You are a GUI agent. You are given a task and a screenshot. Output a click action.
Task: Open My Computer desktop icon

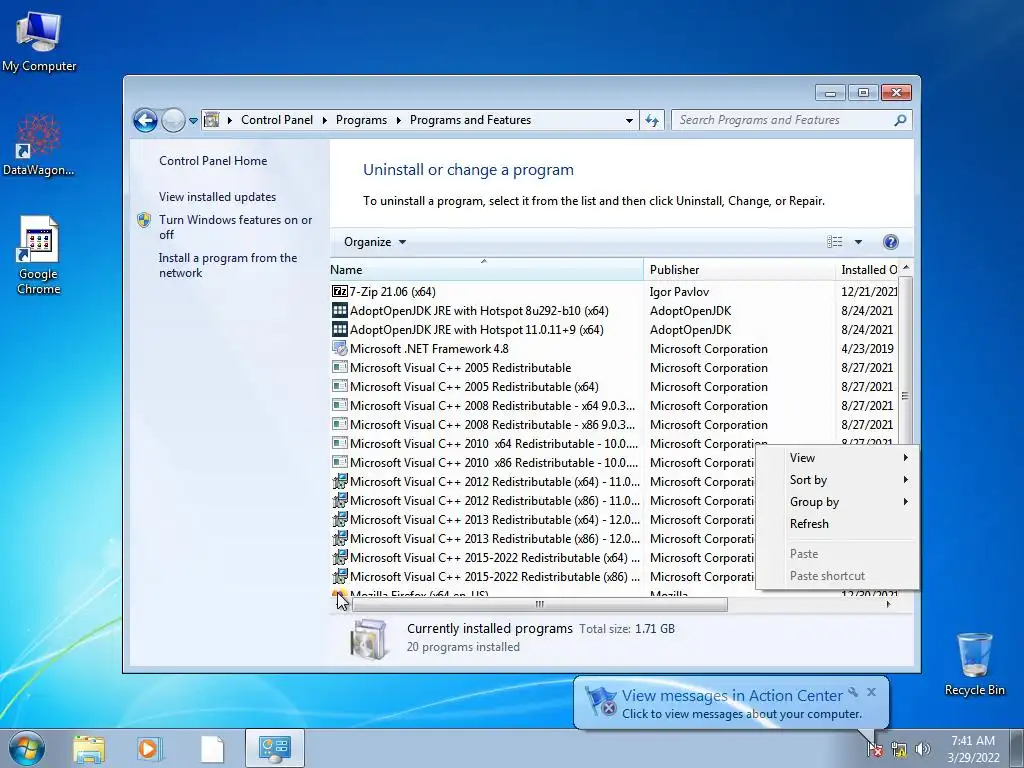[x=39, y=41]
